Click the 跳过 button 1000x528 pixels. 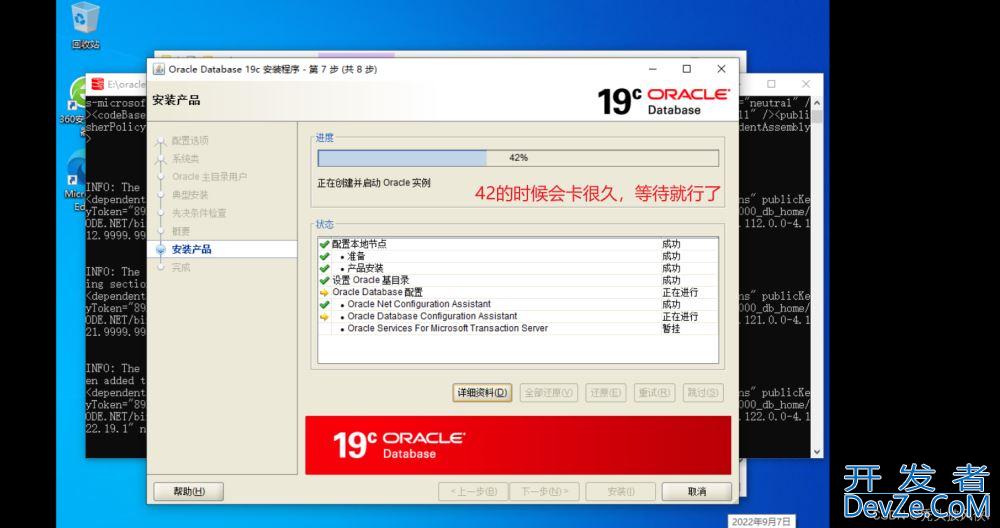[x=703, y=393]
